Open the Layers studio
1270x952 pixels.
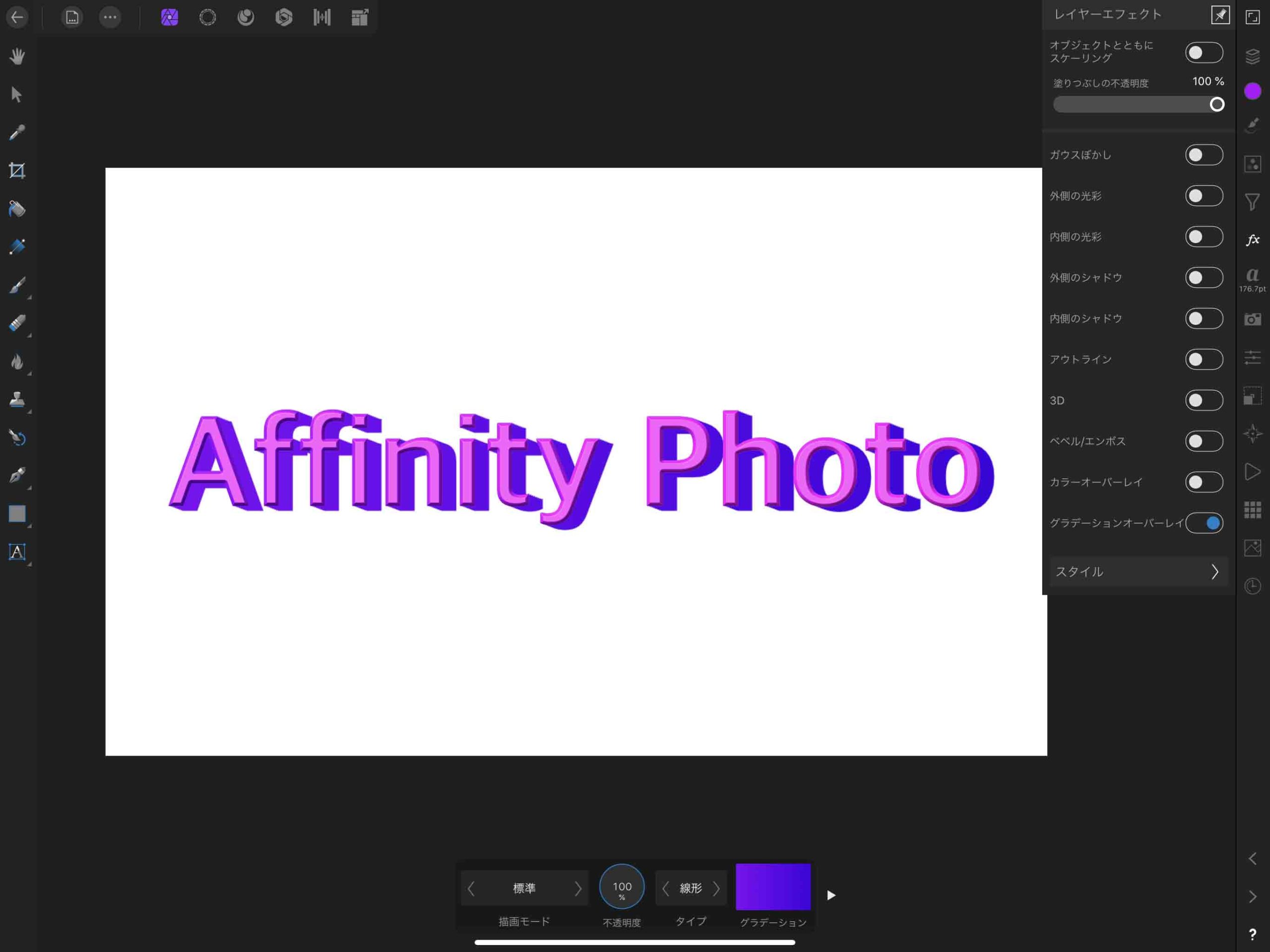pyautogui.click(x=1252, y=56)
